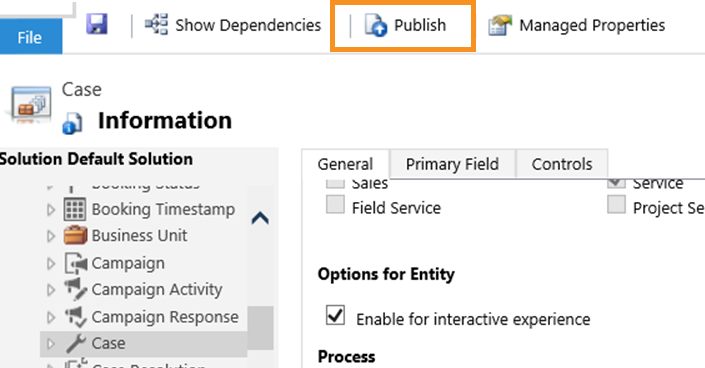
Task: Select Case in the tree
Action: point(108,343)
